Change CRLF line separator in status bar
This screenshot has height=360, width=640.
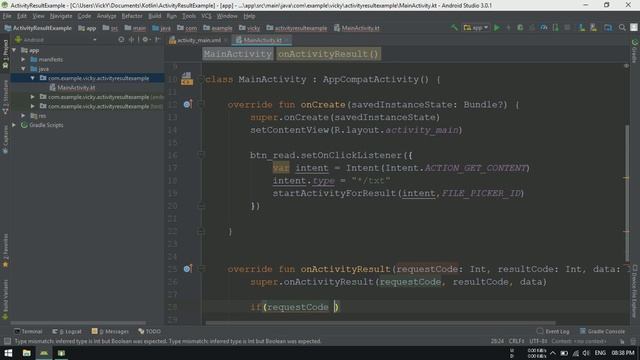tap(516, 341)
